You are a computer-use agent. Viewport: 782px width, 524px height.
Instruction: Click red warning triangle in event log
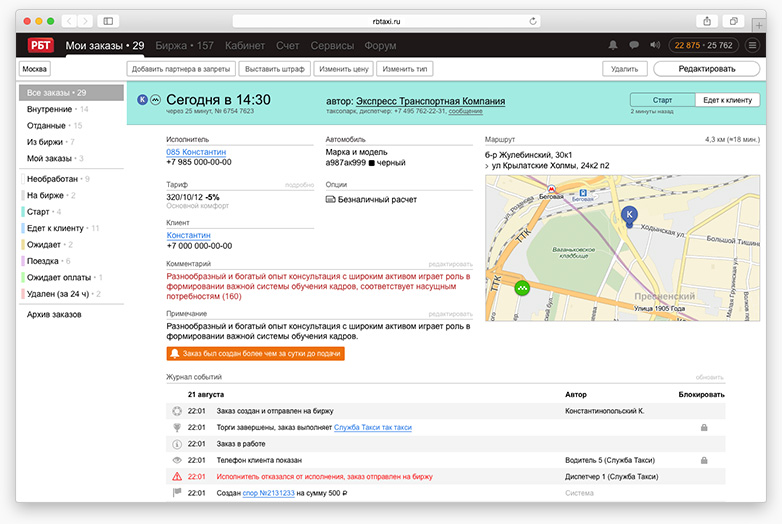pos(177,477)
